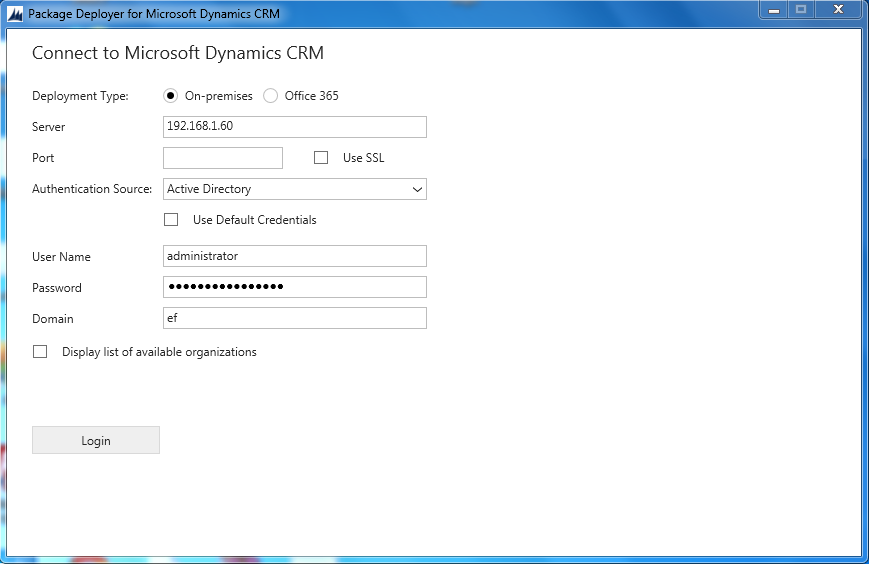
Task: Tick Use Default Credentials checkbox
Action: pos(171,220)
